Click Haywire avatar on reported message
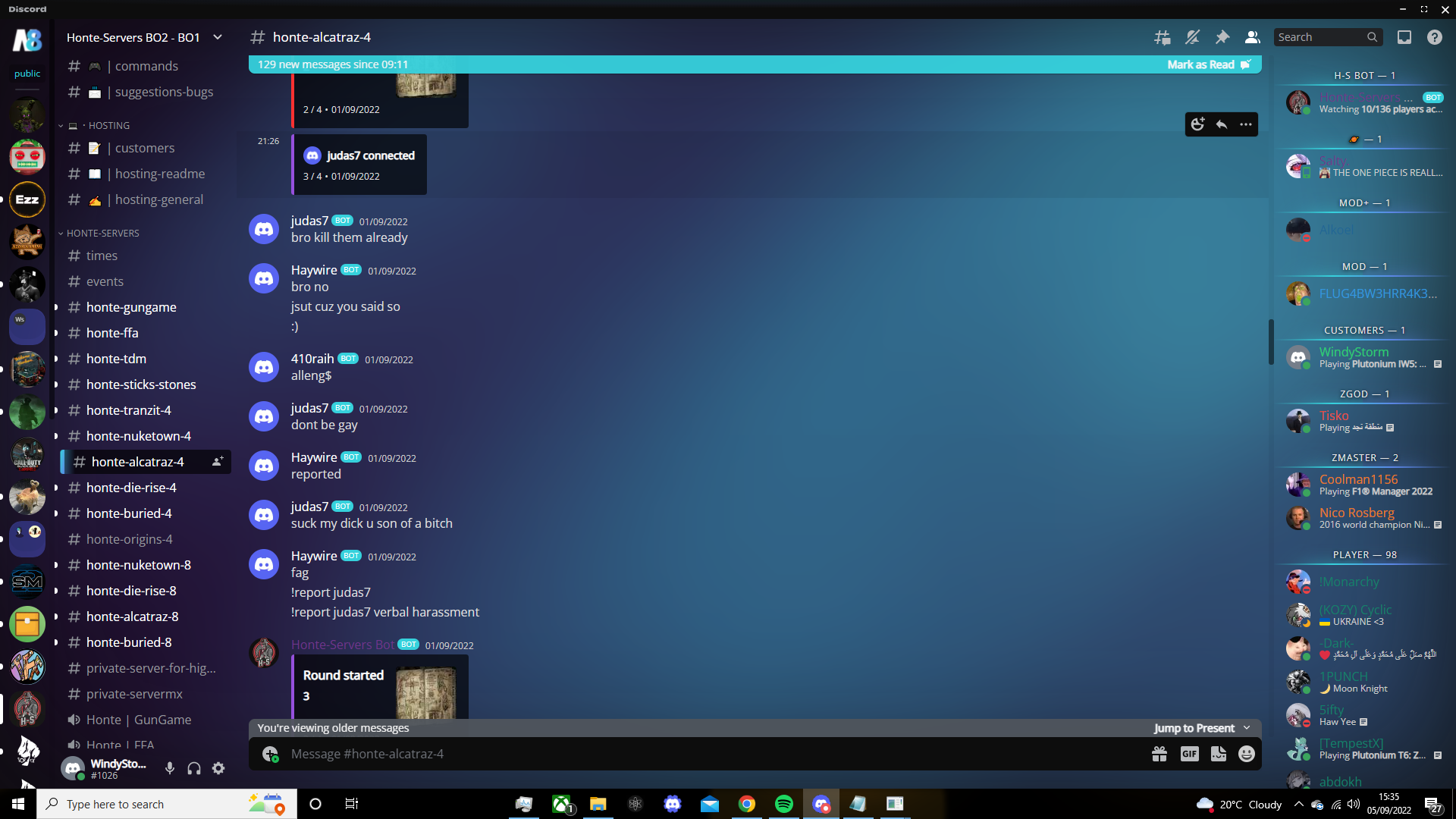This screenshot has height=819, width=1456. coord(264,466)
